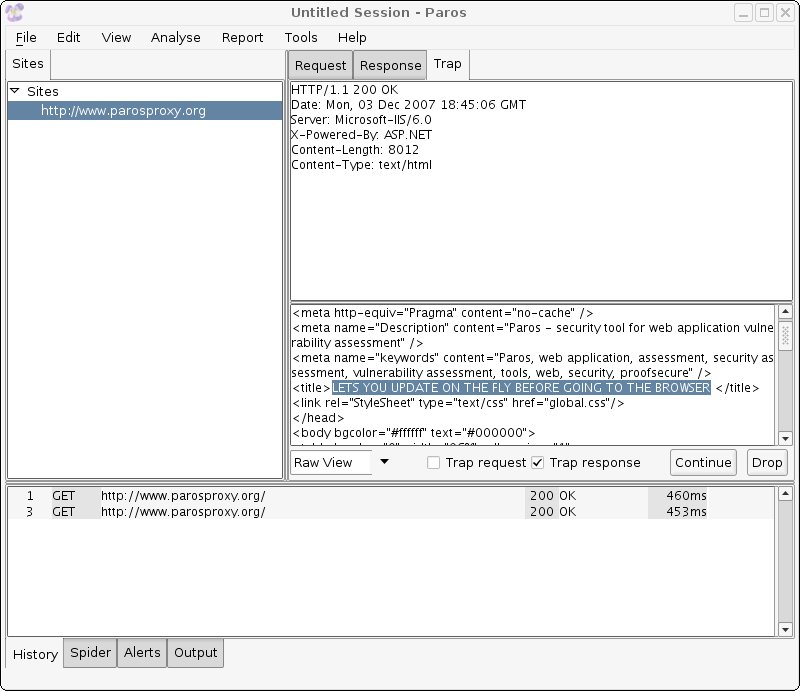Open the Tools menu
The image size is (800, 691).
click(301, 38)
